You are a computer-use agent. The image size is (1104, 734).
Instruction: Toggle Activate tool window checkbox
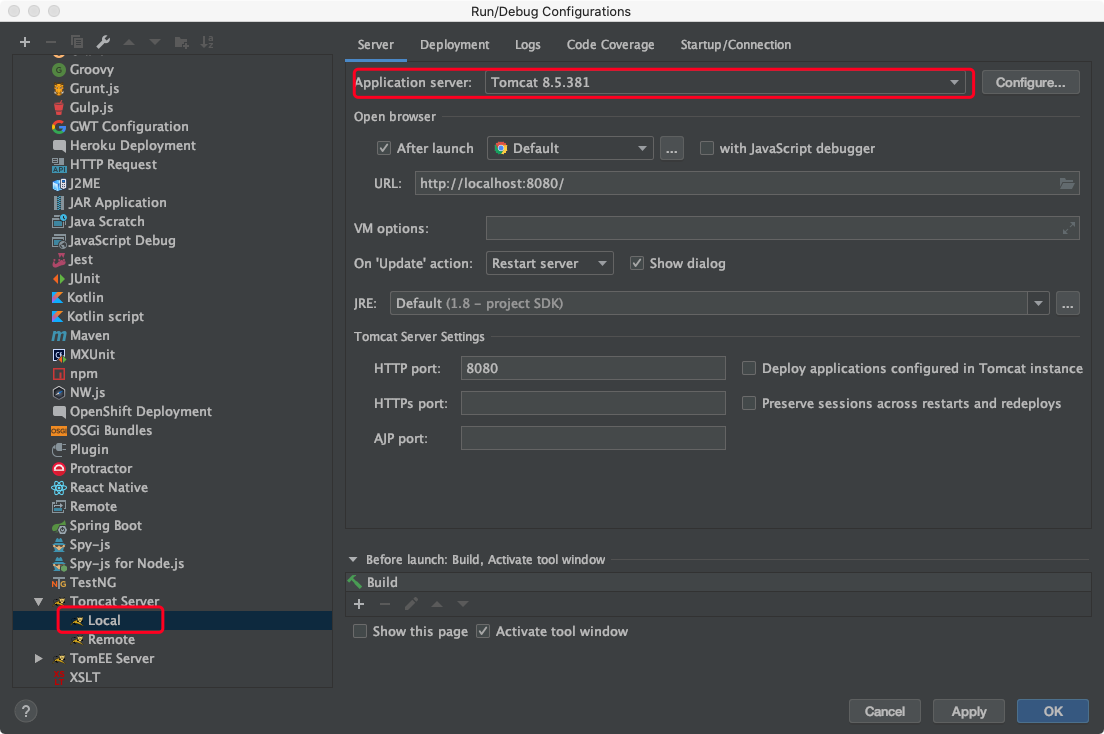[x=483, y=632]
